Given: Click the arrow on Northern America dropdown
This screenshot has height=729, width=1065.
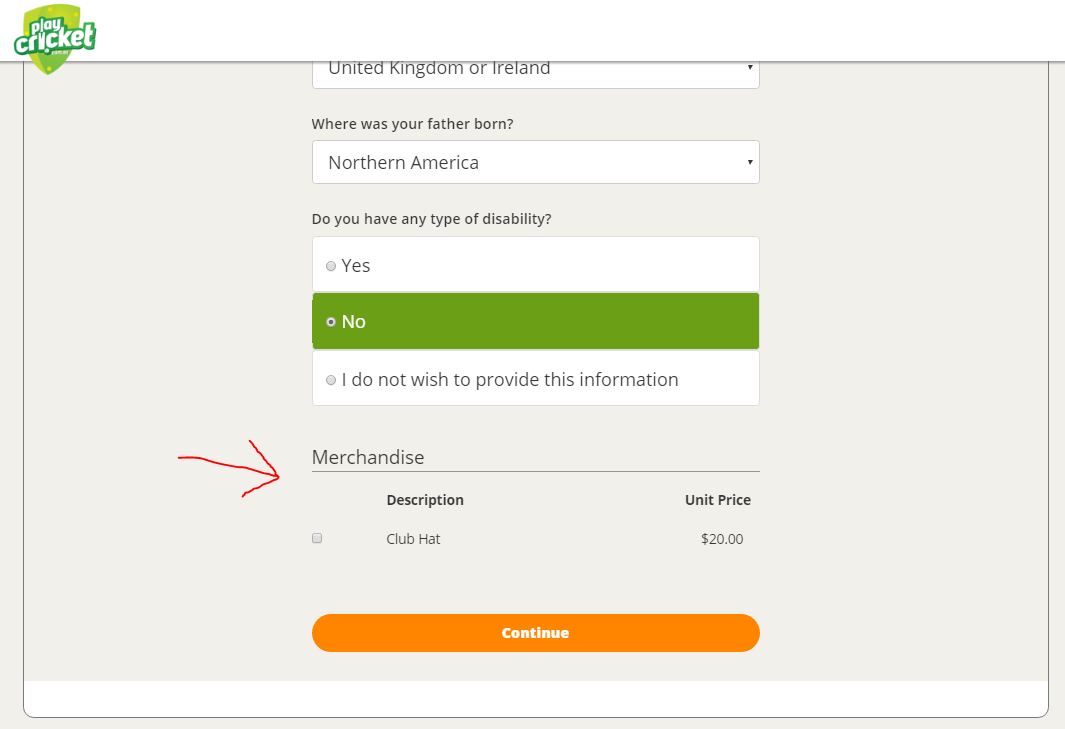Looking at the screenshot, I should click(x=750, y=162).
